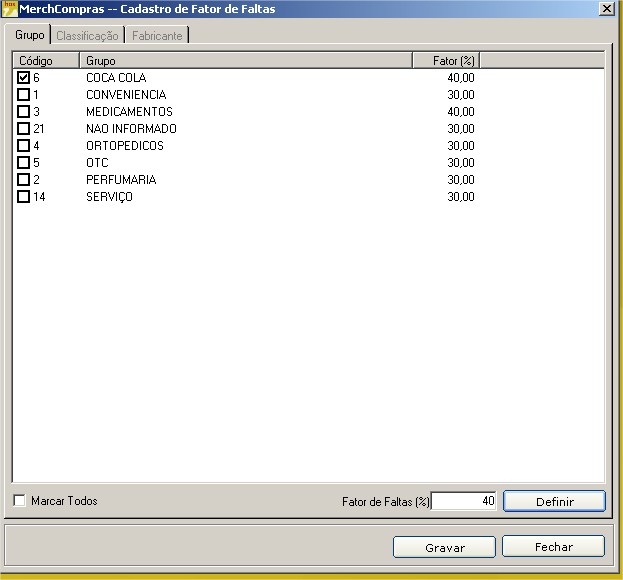Close the Cadastro de Fator de Faltas window
This screenshot has width=623, height=580.
point(606,9)
